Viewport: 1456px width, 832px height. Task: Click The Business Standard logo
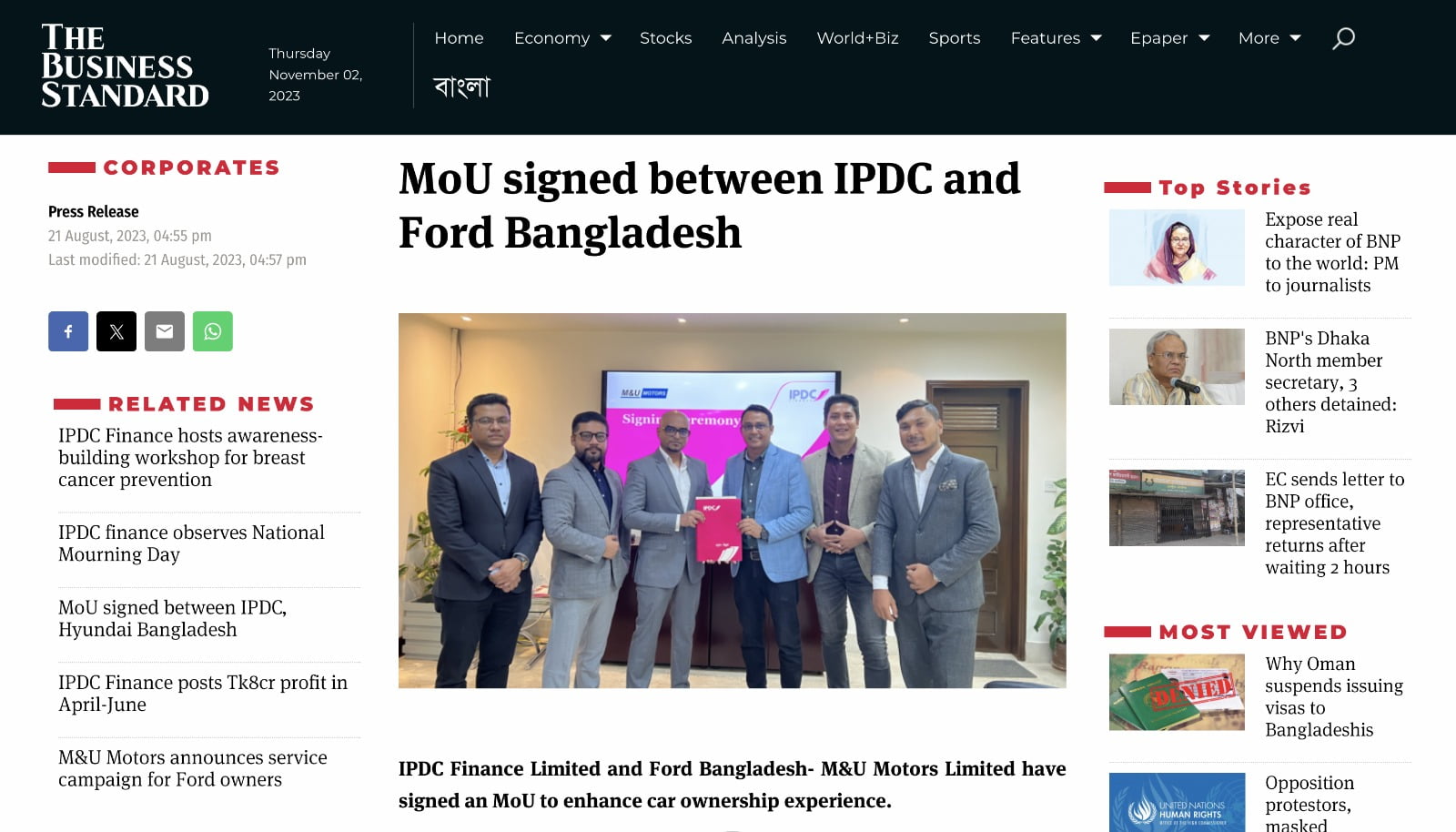pos(125,66)
